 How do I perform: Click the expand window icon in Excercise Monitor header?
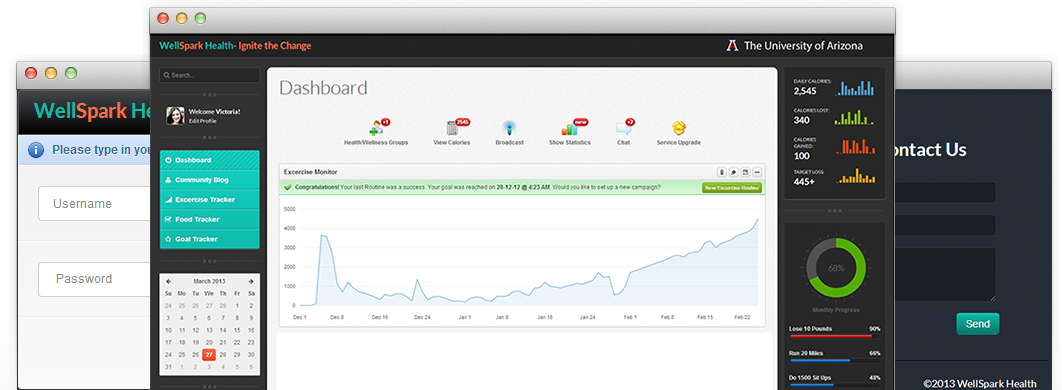pyautogui.click(x=745, y=172)
